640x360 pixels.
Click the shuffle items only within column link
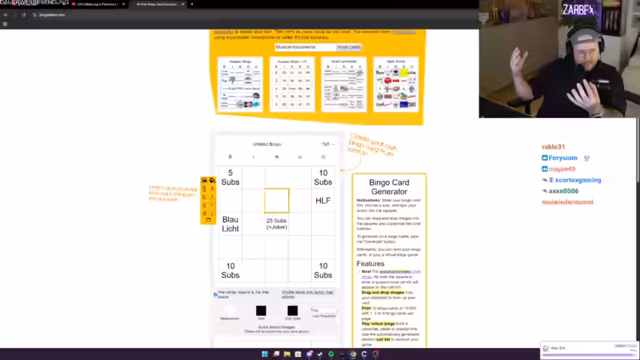click(x=307, y=294)
